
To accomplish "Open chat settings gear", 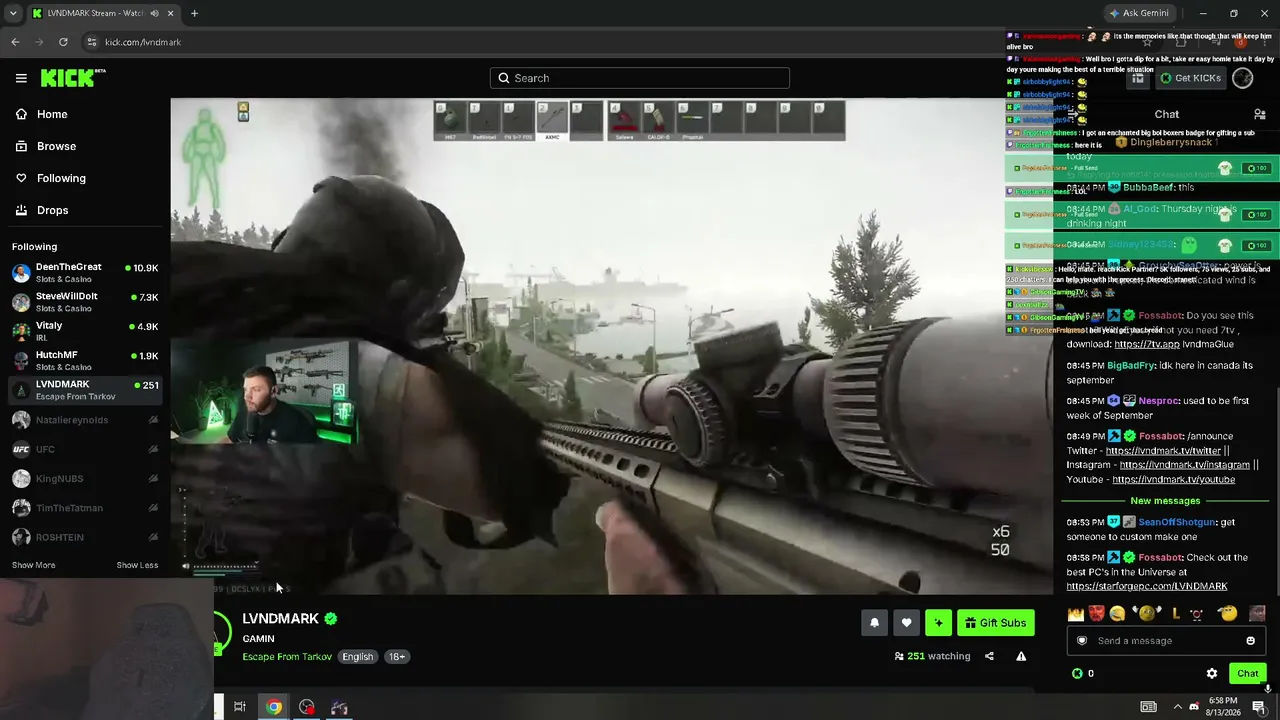I will (1212, 674).
